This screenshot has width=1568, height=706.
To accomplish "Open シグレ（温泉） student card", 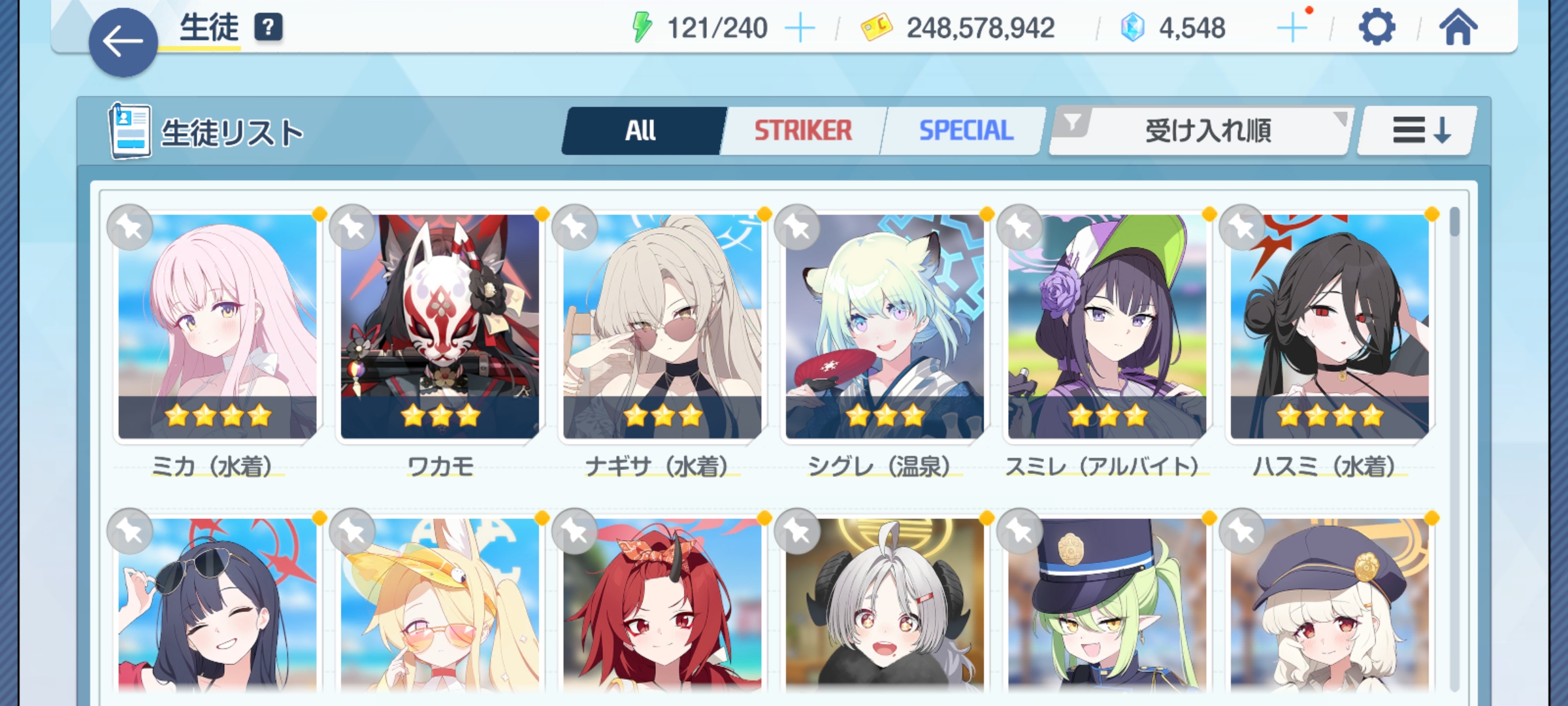I will click(885, 327).
